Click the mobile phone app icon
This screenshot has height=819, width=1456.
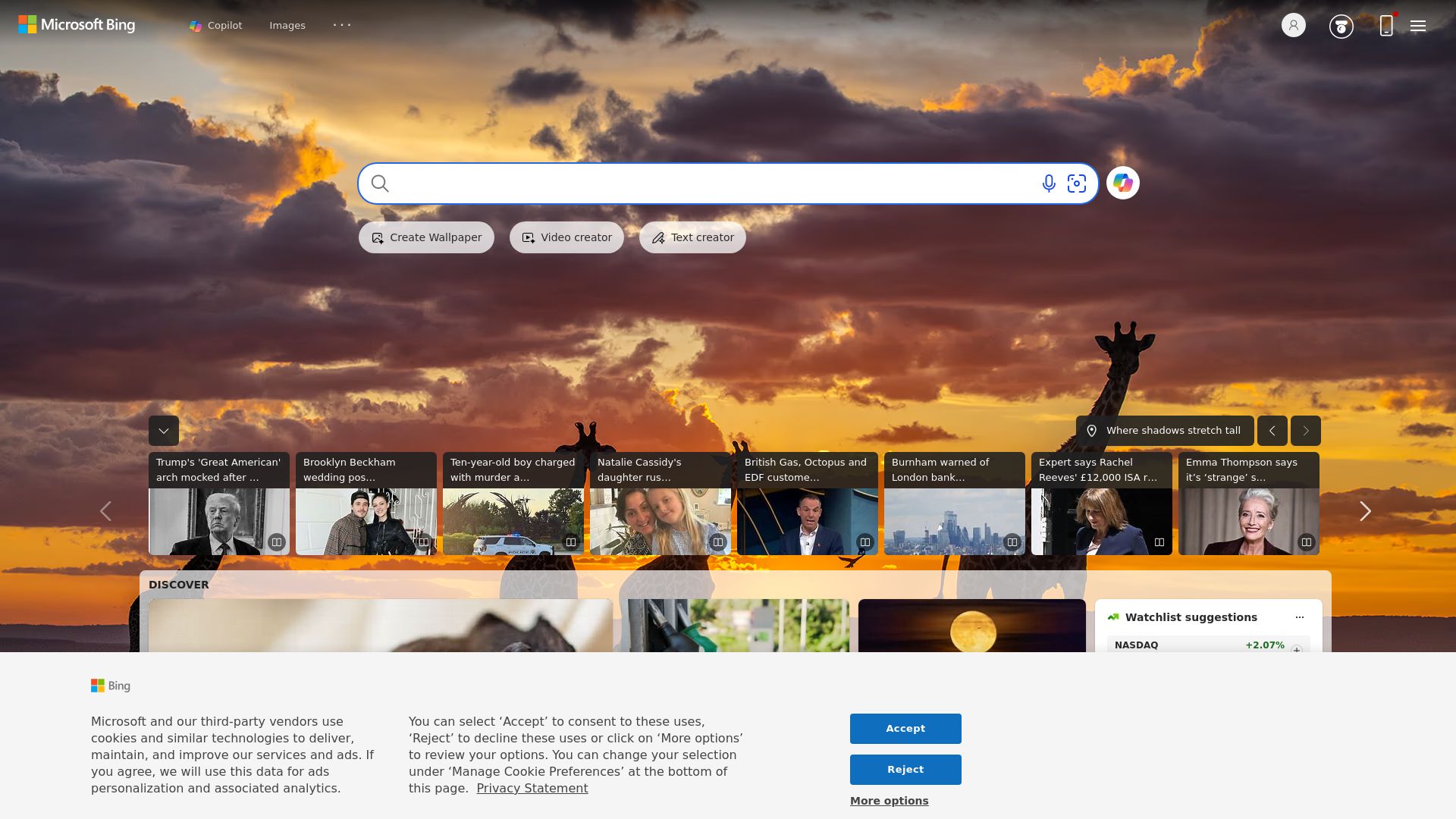pyautogui.click(x=1386, y=26)
